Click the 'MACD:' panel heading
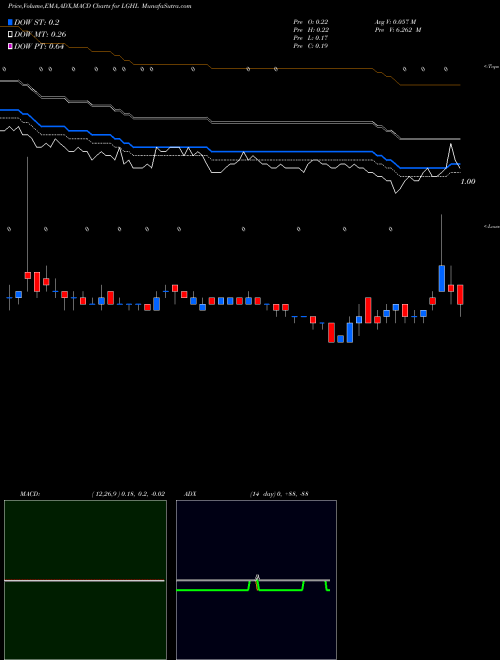Screen dimensions: 500x660 (x=30, y=494)
